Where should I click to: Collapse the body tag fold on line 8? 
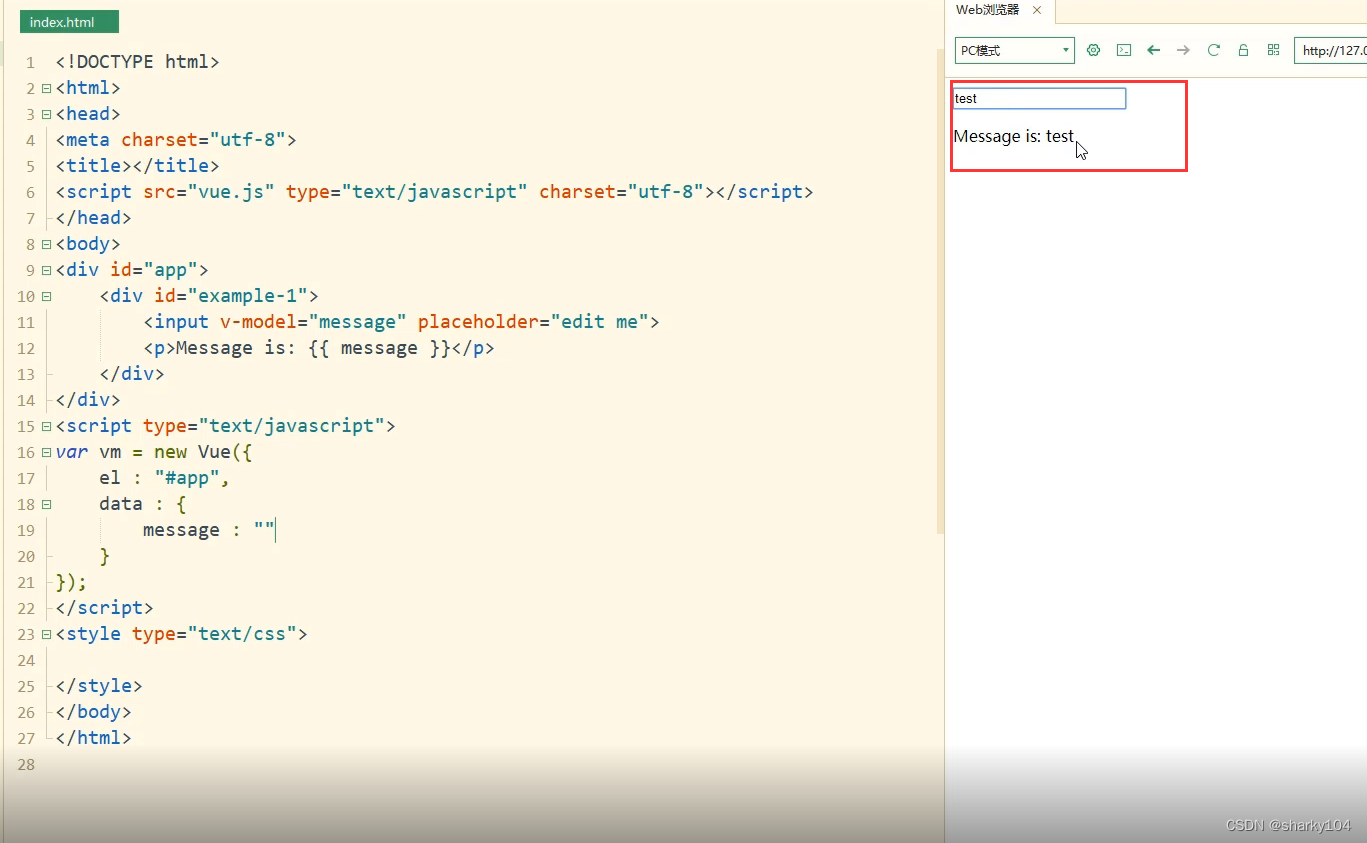[x=46, y=244]
